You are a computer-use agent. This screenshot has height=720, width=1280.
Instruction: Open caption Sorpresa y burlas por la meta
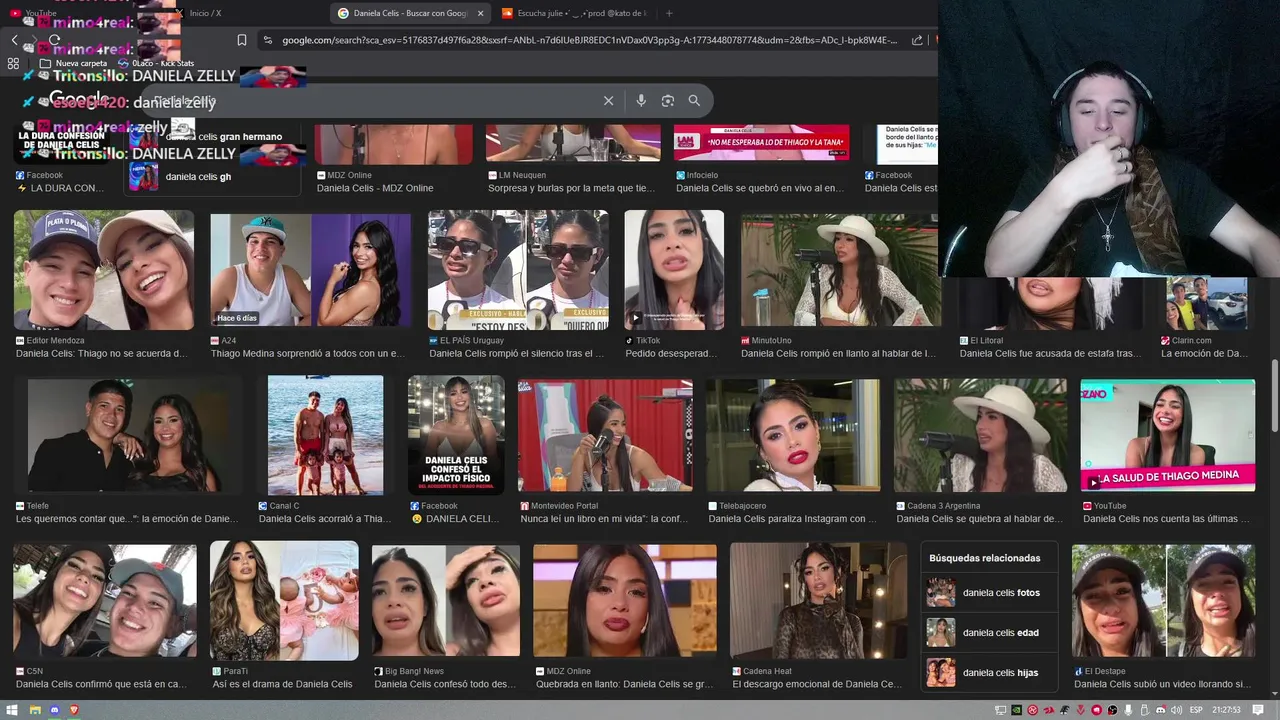click(571, 188)
